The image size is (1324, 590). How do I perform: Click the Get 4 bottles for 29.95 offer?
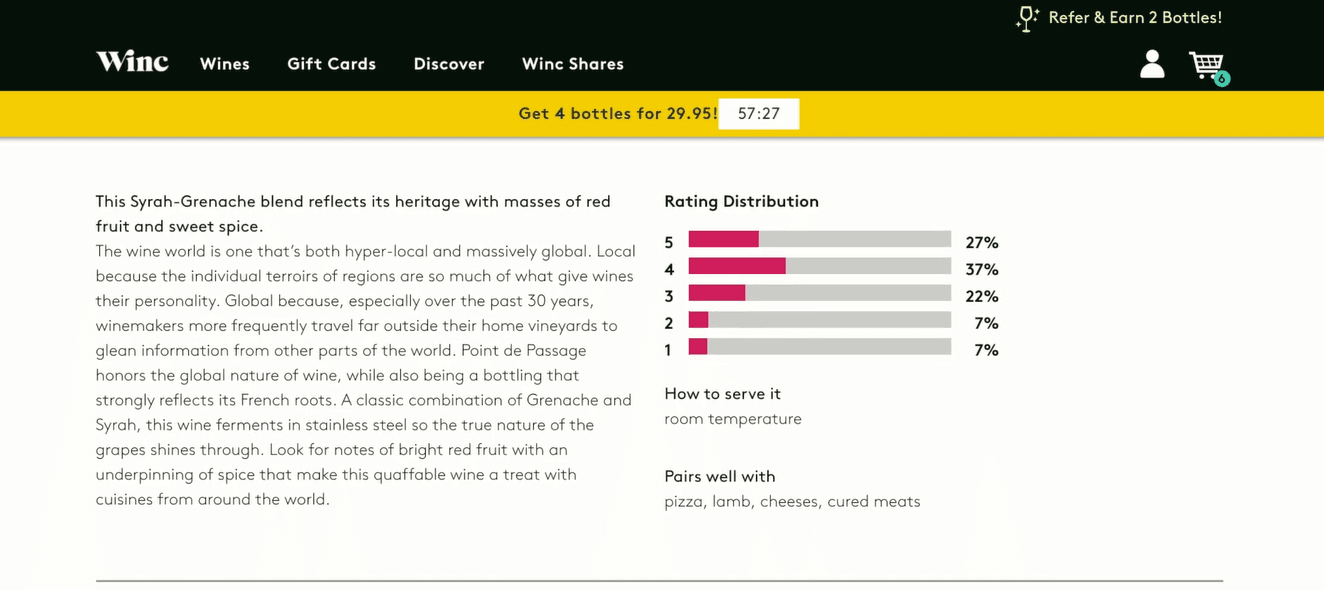(x=618, y=114)
